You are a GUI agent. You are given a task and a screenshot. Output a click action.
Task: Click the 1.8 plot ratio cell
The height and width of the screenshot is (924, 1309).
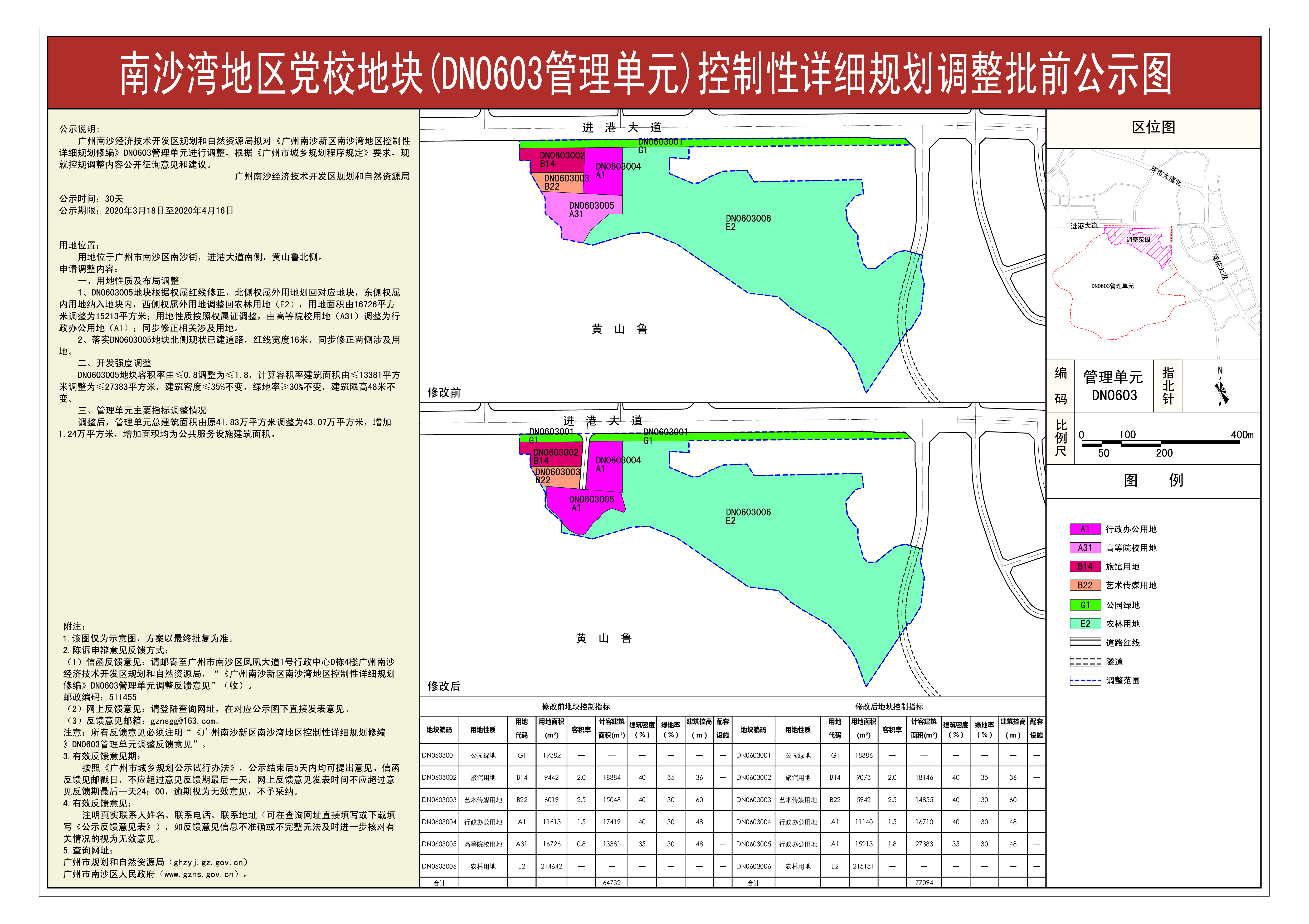click(x=892, y=844)
